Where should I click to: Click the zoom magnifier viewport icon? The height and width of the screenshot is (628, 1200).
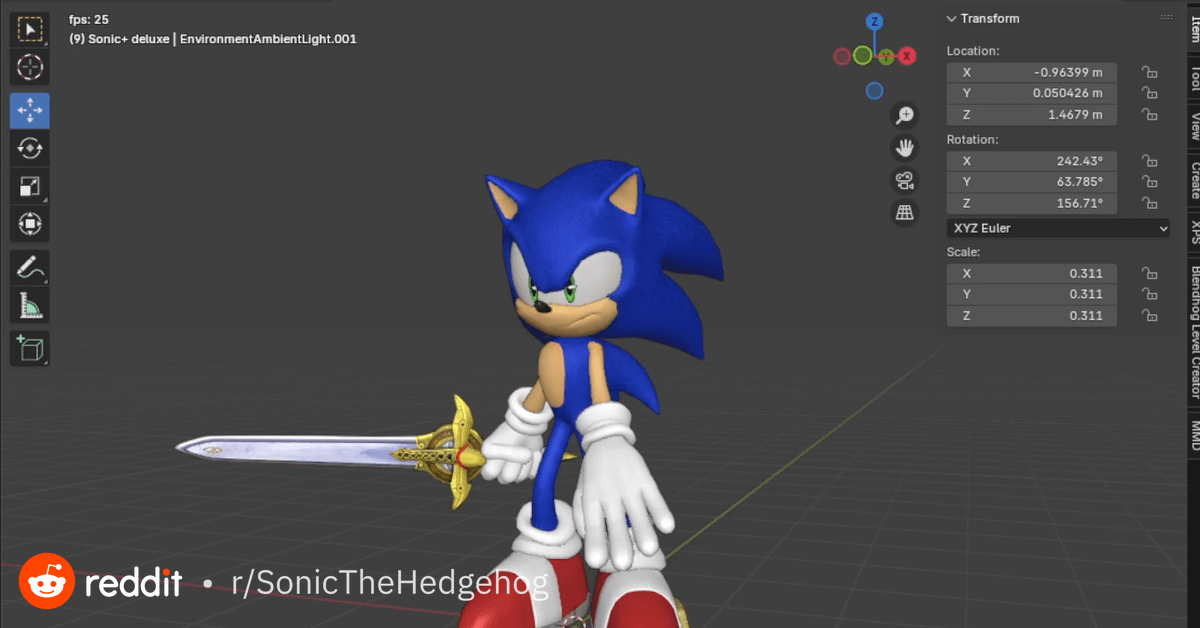[x=905, y=116]
